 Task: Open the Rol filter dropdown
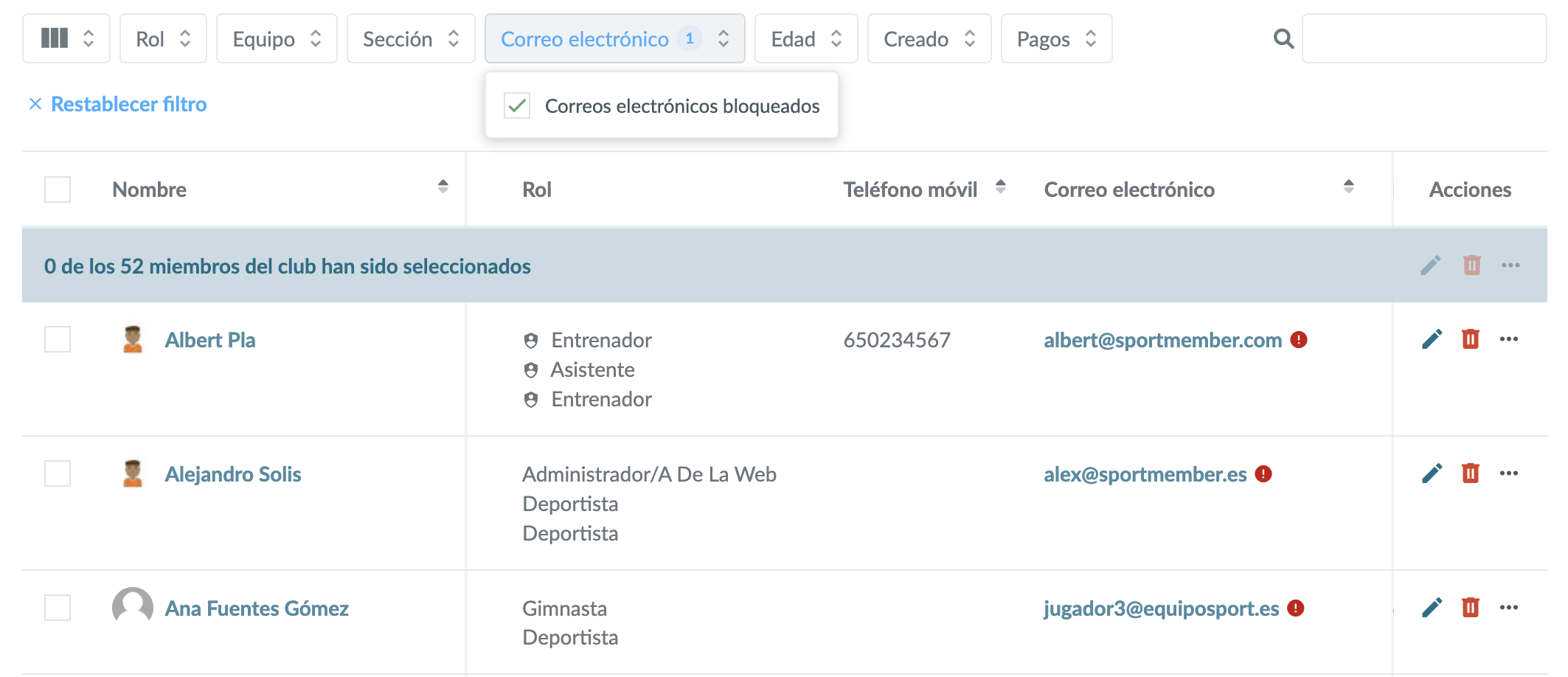coord(163,39)
